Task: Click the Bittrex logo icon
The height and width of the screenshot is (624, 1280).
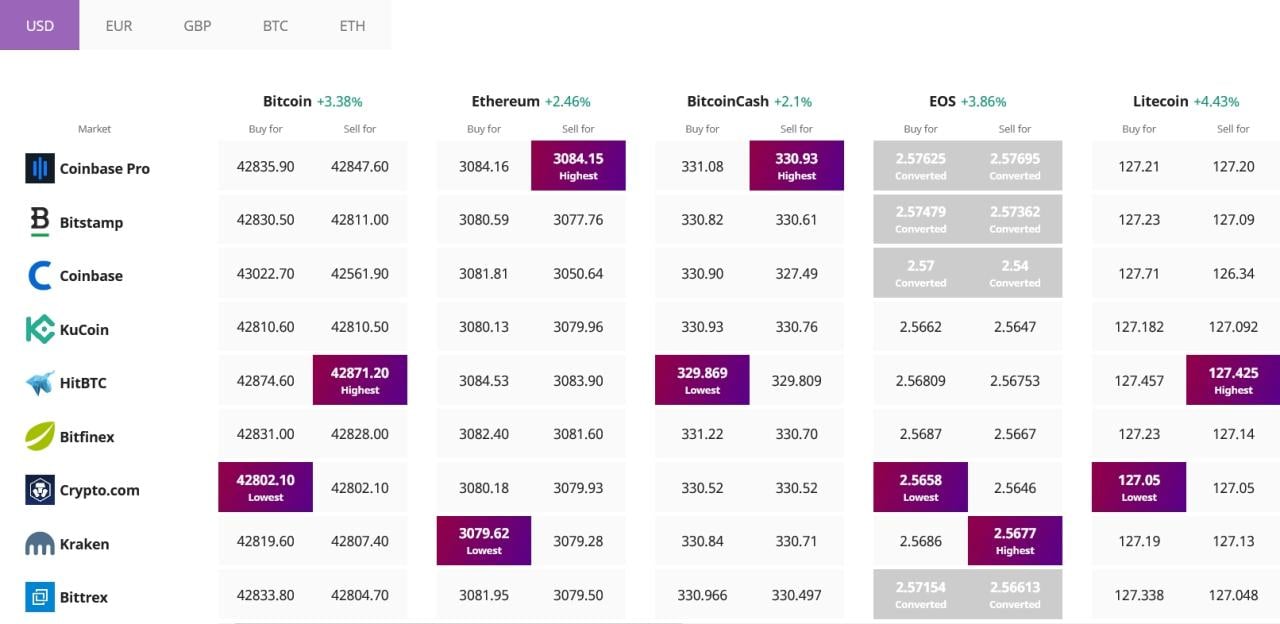Action: click(40, 597)
